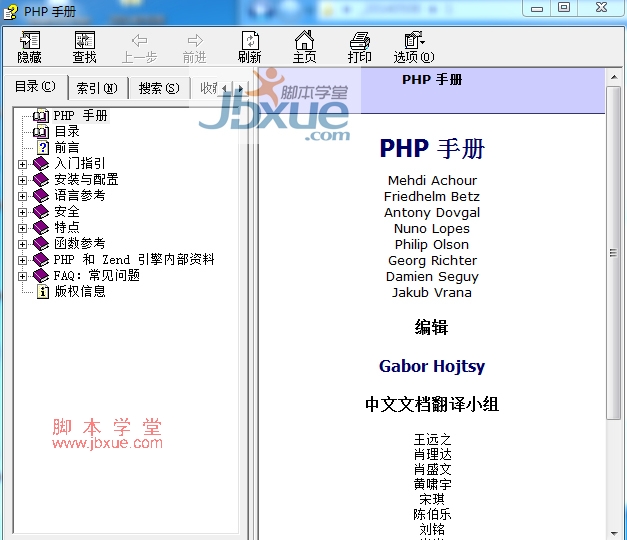627x540 pixels.
Task: Click the purple book icon for 函数参考
Action: 41,244
